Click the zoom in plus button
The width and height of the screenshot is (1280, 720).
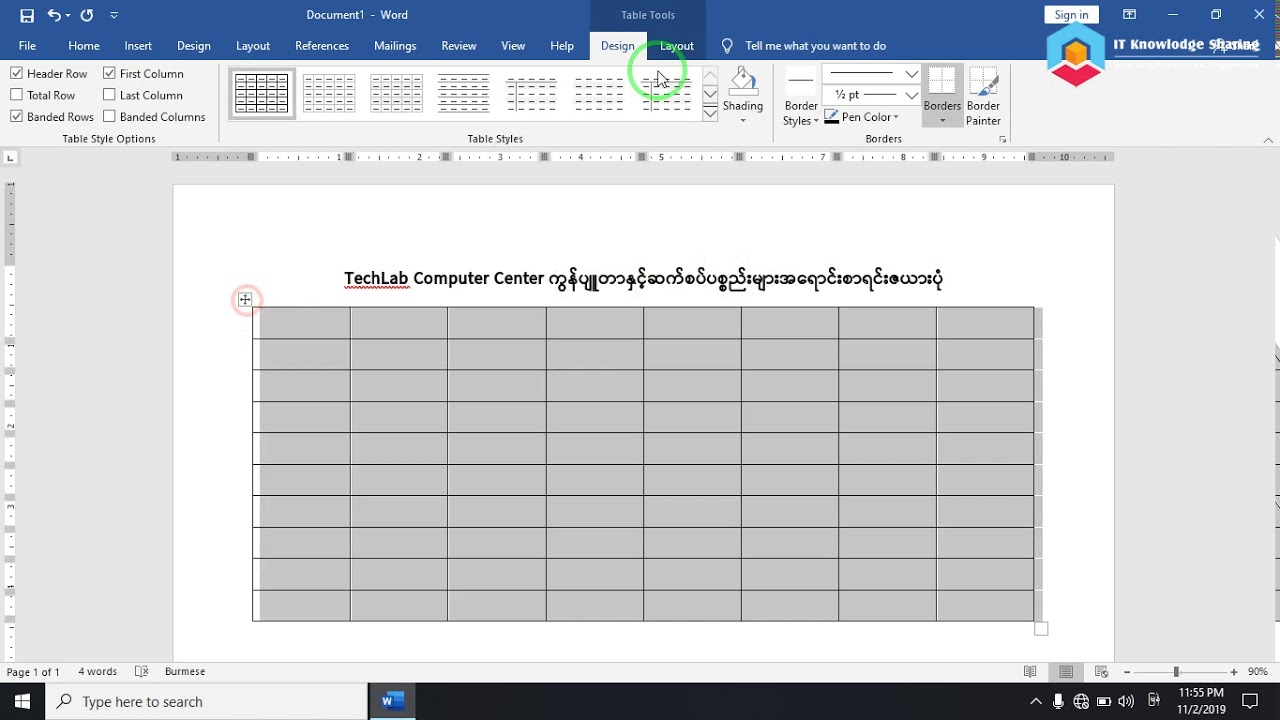tap(1234, 672)
